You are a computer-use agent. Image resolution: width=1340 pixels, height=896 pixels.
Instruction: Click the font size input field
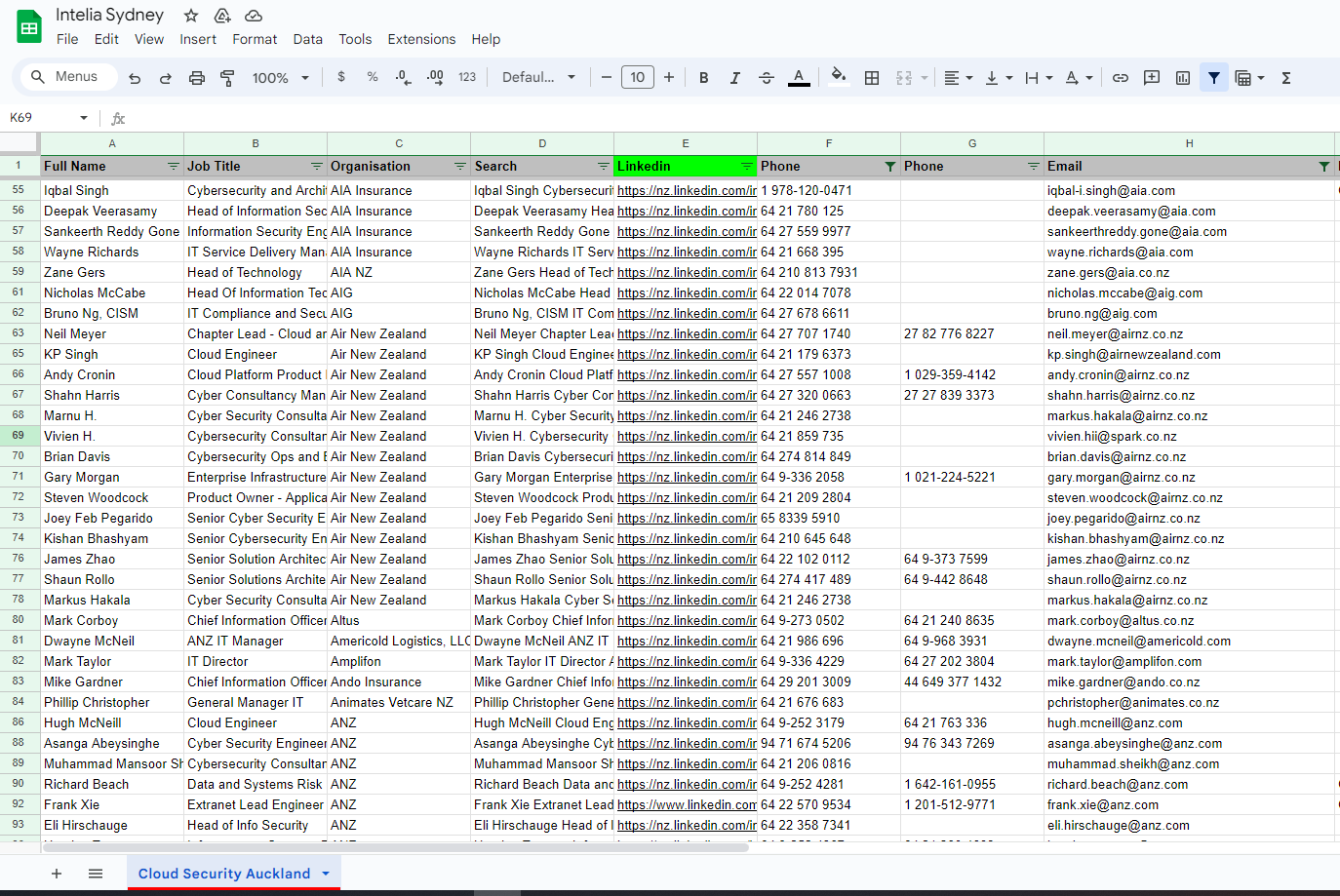[637, 78]
